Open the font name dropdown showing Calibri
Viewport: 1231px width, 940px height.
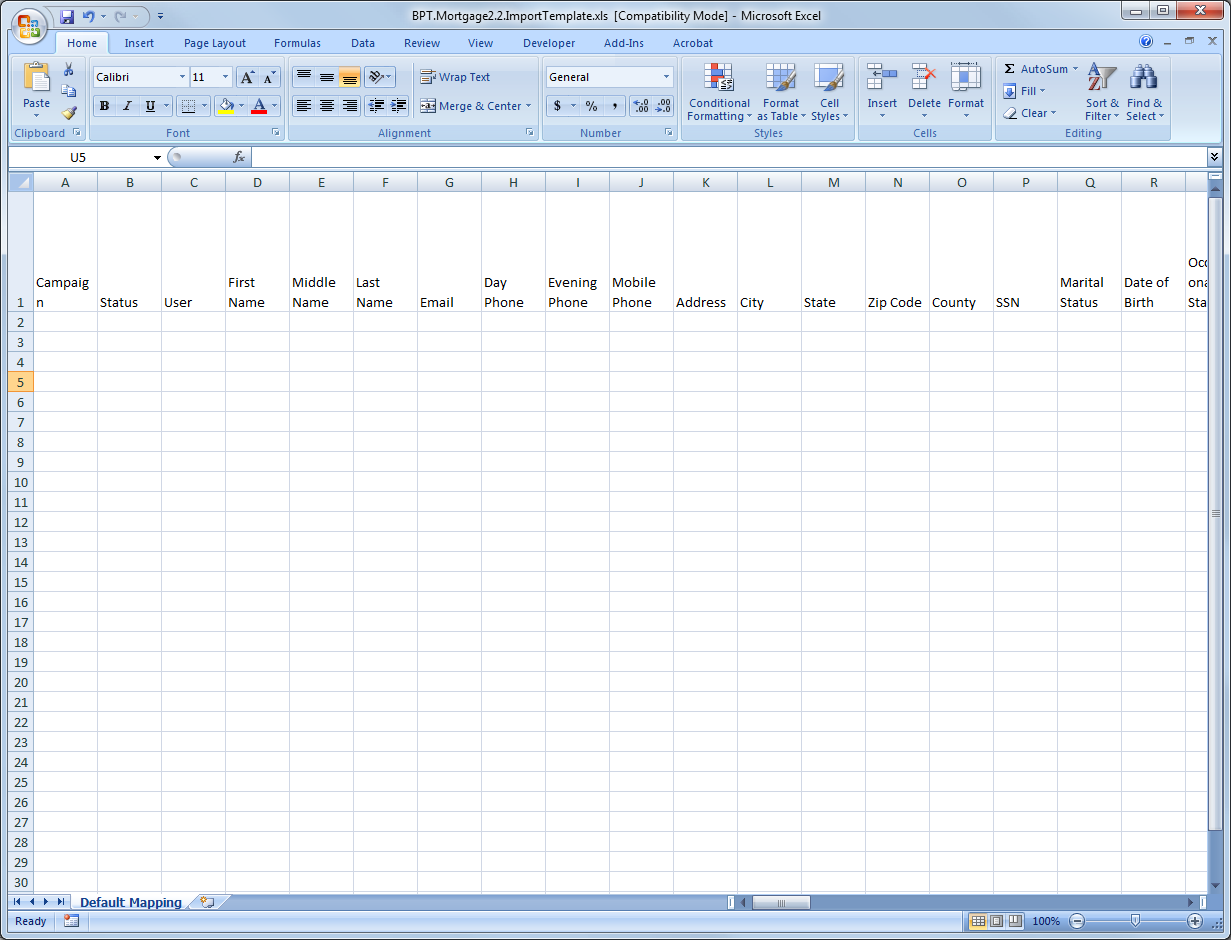tap(182, 77)
